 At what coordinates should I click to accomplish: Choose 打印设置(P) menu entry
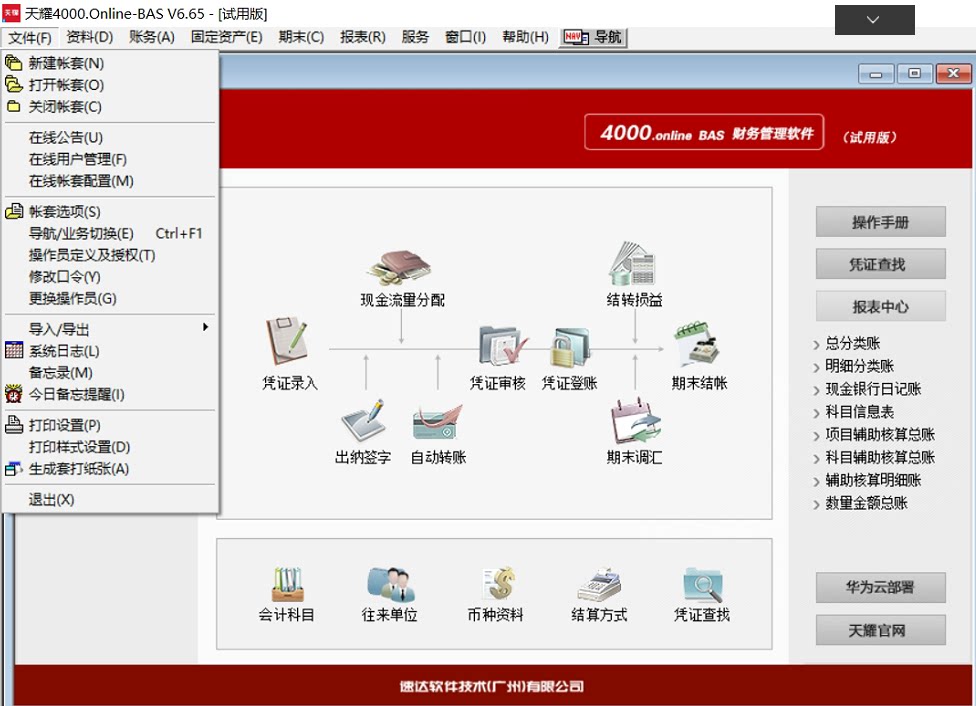coord(64,425)
